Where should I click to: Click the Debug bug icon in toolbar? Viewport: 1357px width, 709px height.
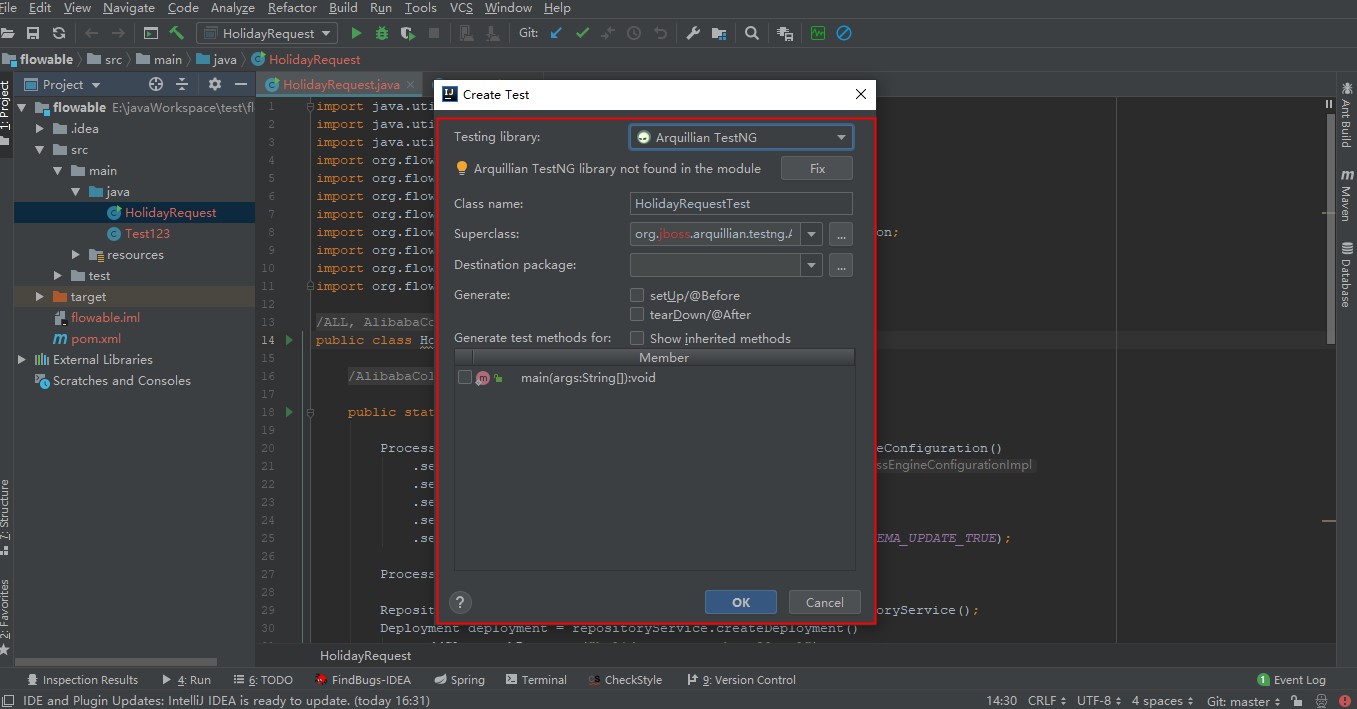coord(382,33)
